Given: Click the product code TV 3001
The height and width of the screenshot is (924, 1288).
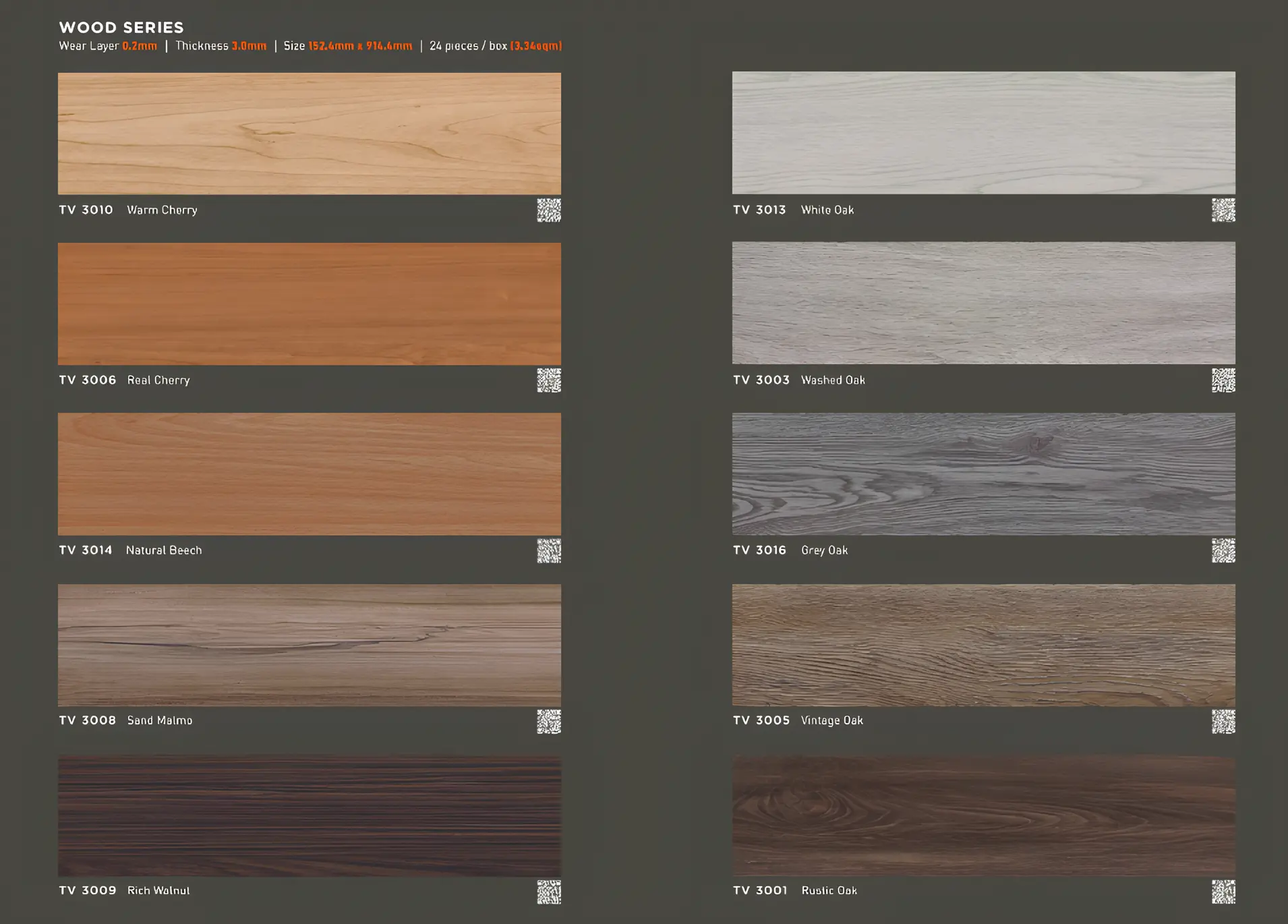Looking at the screenshot, I should 760,890.
